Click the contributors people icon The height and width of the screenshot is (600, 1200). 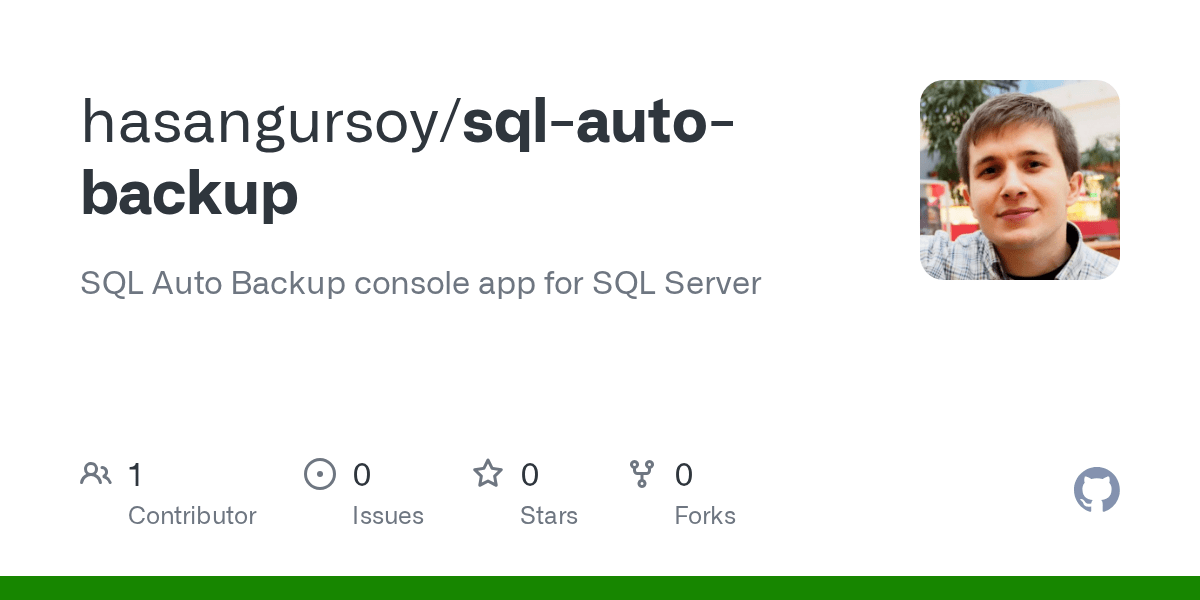pos(96,474)
